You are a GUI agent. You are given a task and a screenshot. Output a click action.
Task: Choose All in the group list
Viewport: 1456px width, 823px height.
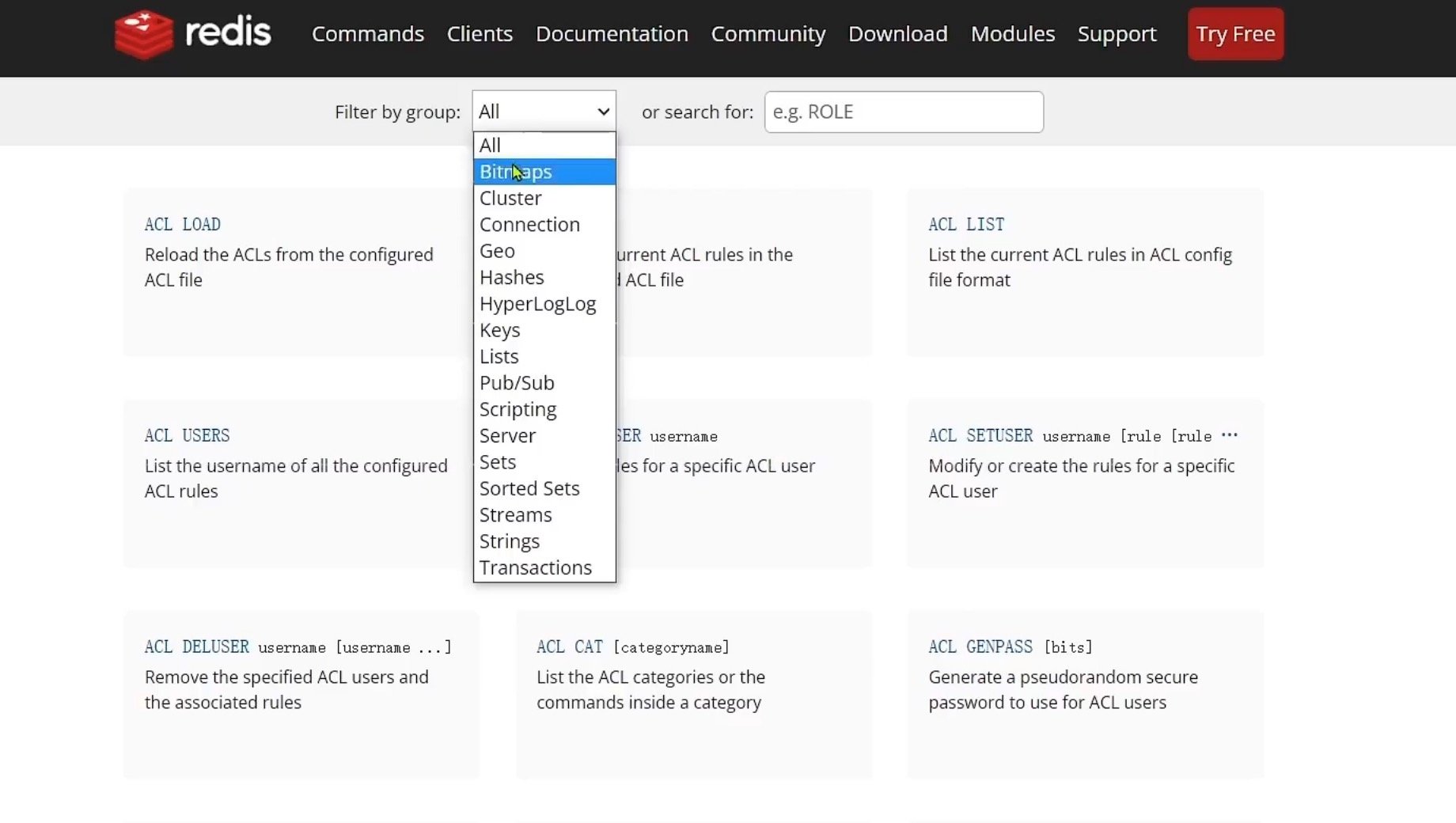(544, 146)
